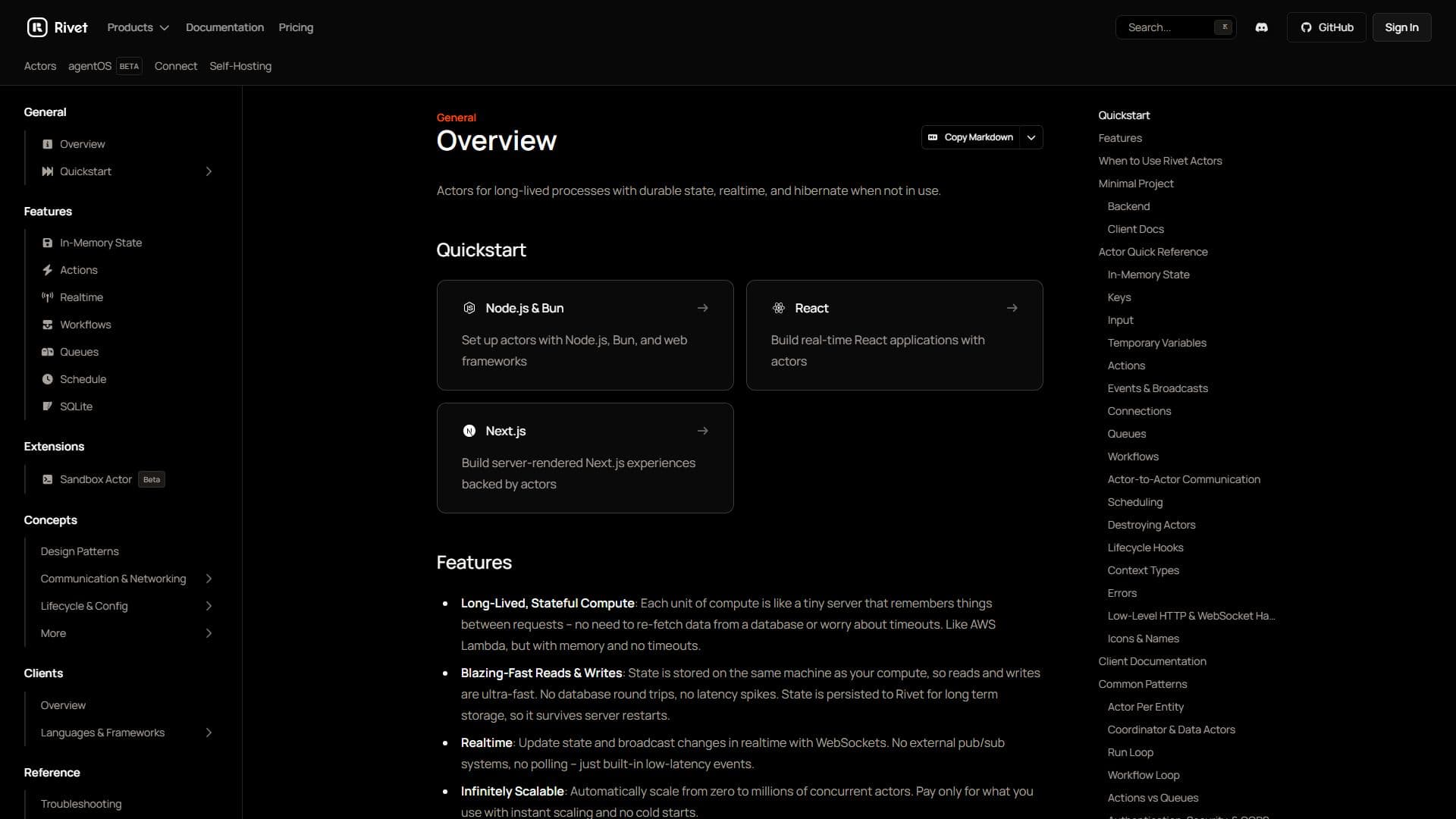Open Clients Overview link in sidebar
This screenshot has width=1456, height=819.
[63, 705]
